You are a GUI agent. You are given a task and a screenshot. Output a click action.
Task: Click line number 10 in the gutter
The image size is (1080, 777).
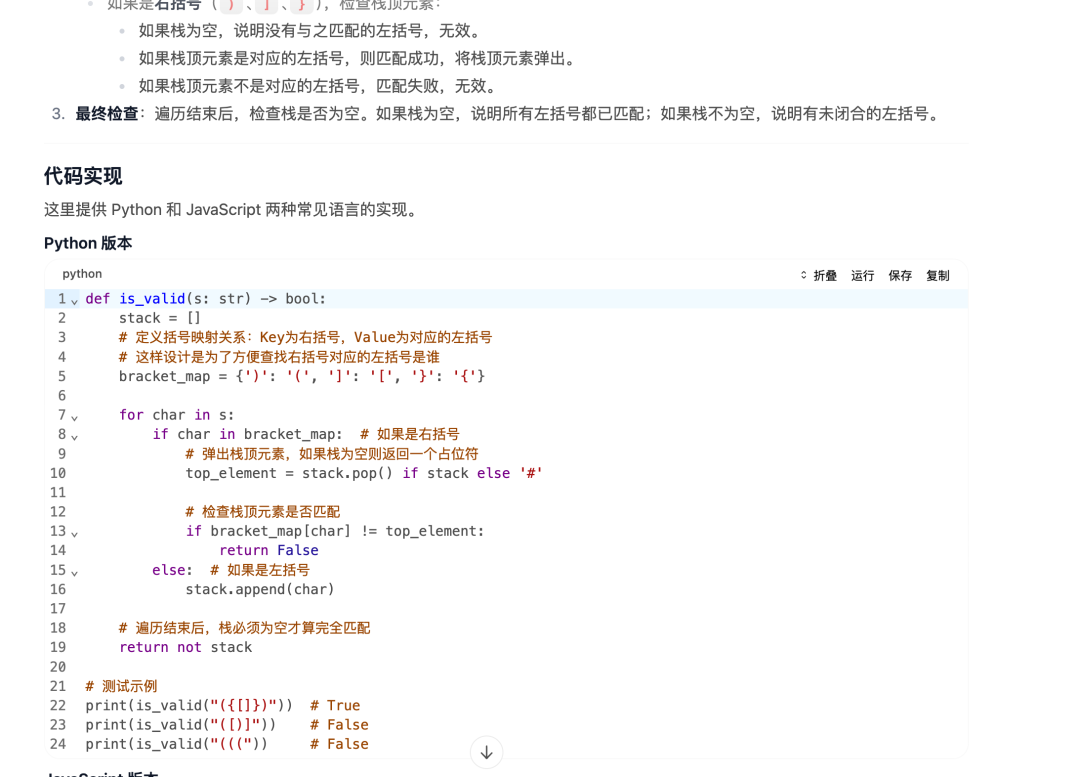[x=58, y=473]
